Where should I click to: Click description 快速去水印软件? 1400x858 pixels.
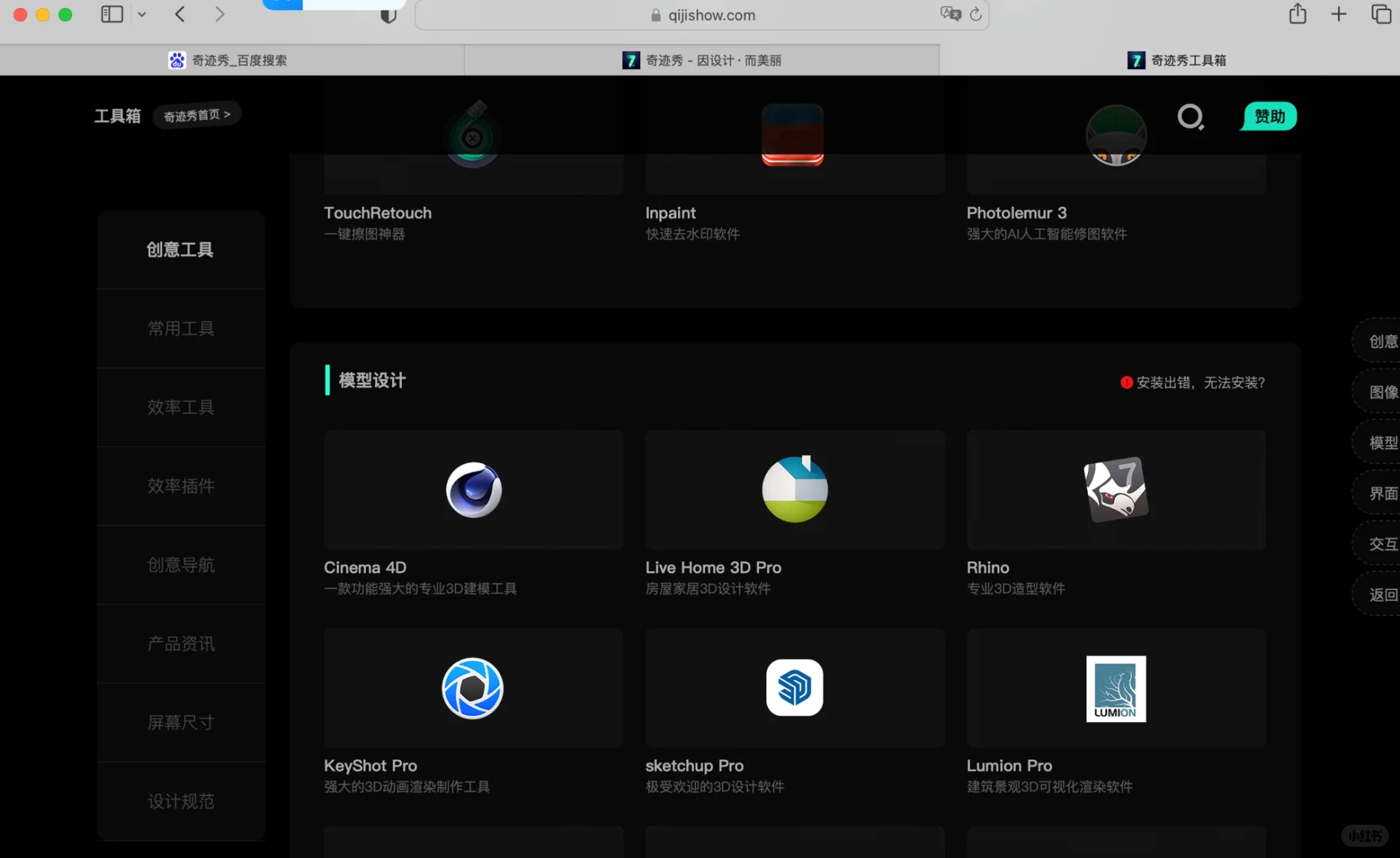[x=692, y=234]
